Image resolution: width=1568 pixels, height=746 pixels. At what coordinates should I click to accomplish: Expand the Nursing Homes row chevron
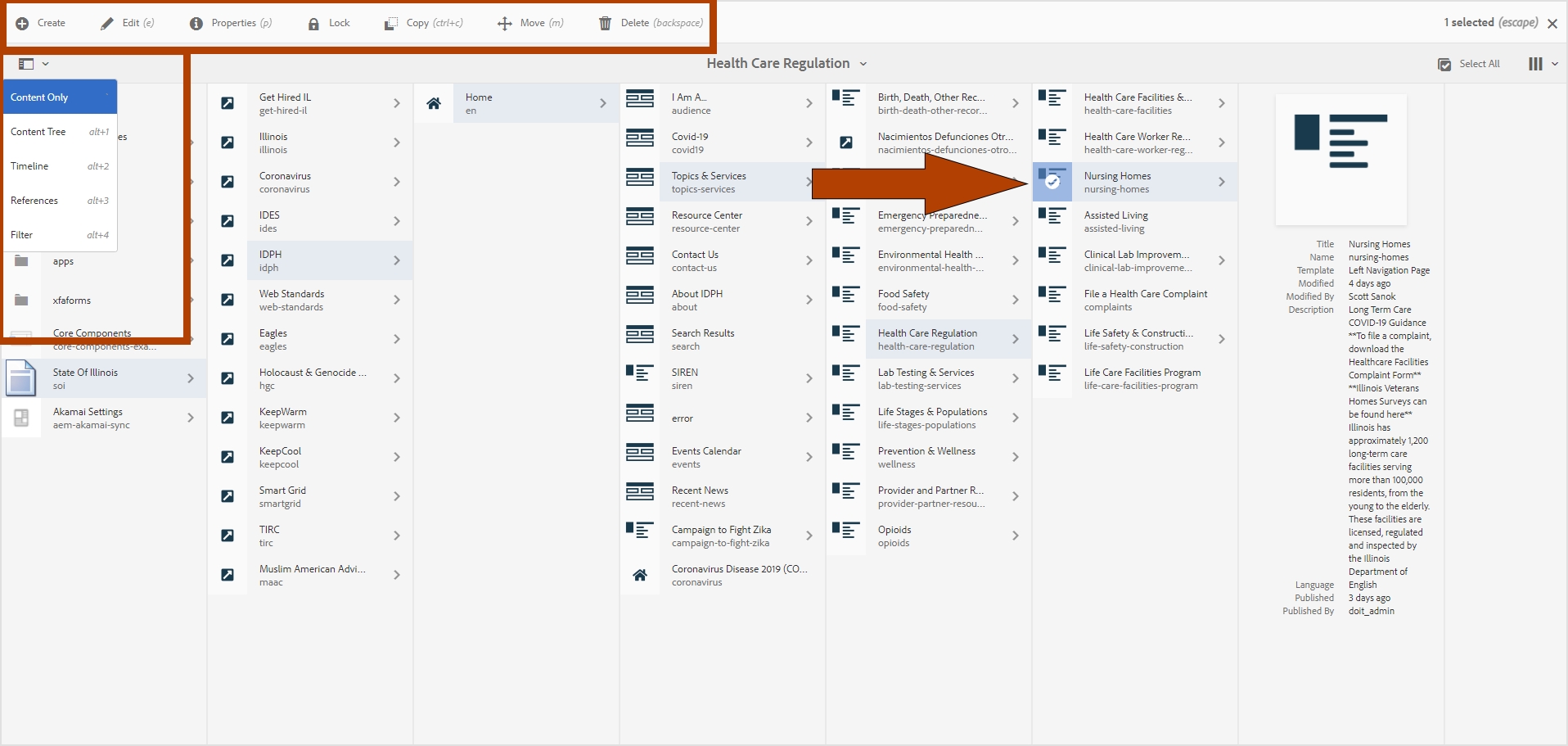(x=1222, y=182)
